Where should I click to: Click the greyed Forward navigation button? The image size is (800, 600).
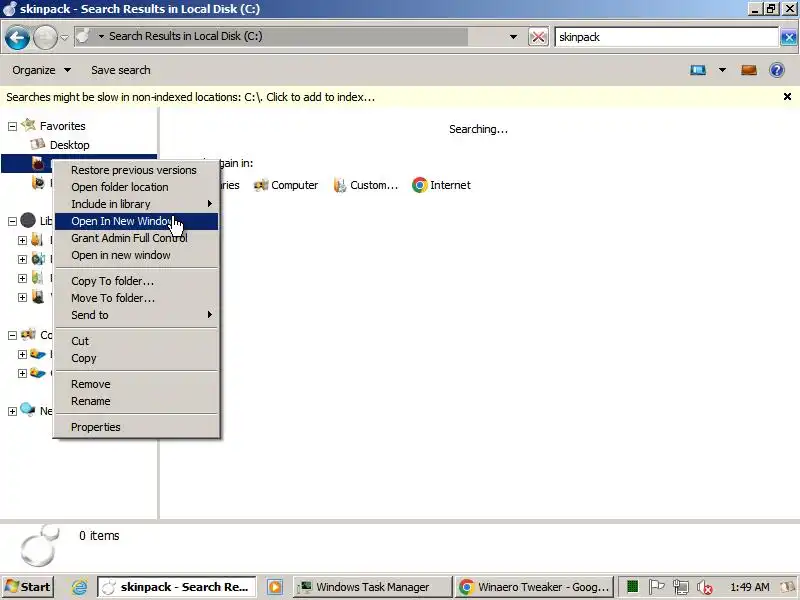point(45,37)
